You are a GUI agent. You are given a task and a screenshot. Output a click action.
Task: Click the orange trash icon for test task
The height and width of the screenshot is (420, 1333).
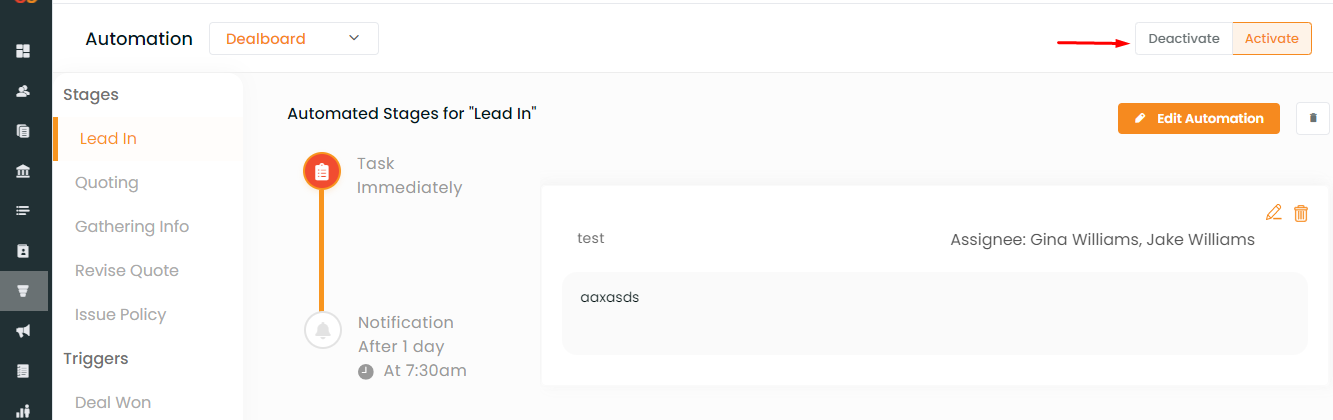tap(1301, 212)
